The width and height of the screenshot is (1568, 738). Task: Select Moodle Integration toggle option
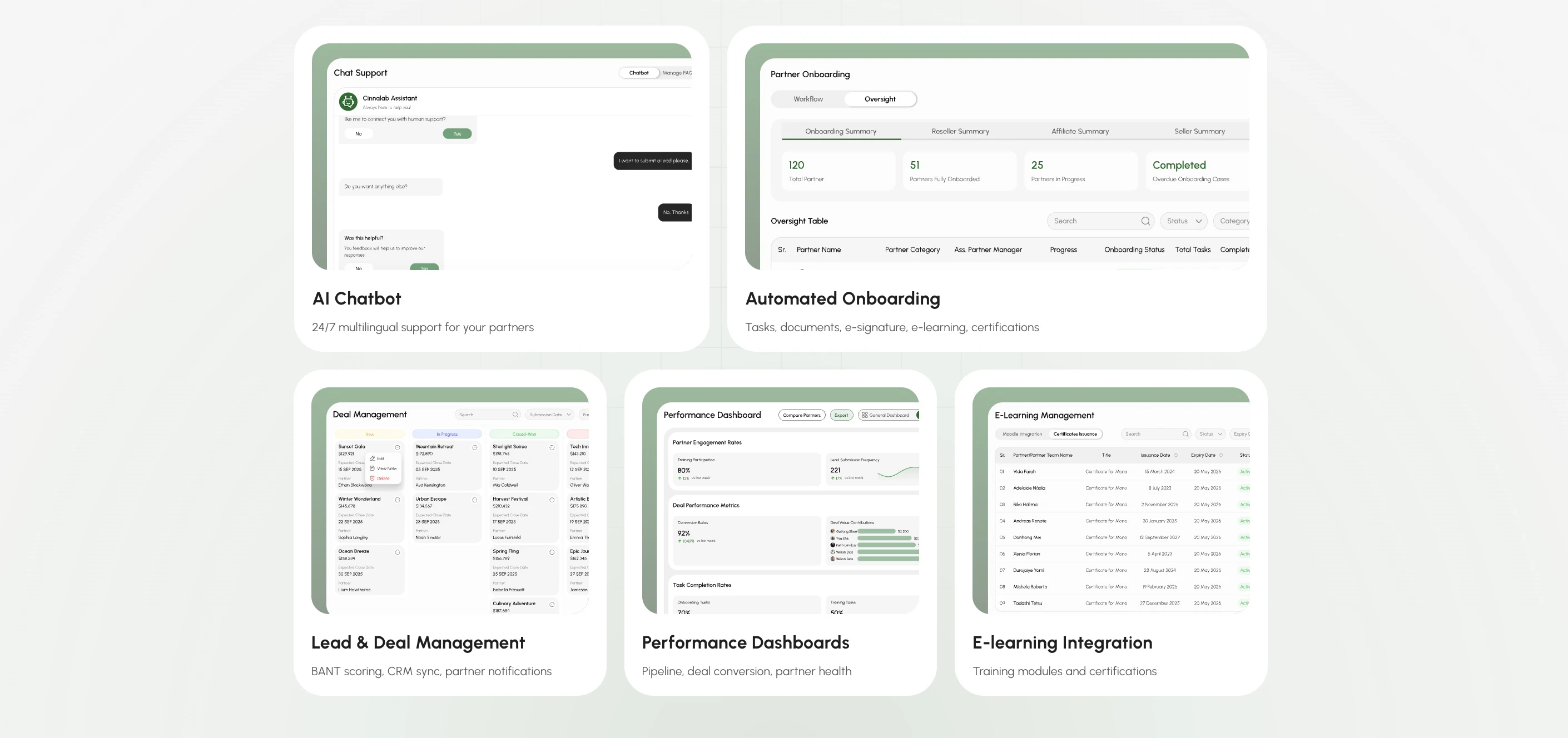(1022, 435)
